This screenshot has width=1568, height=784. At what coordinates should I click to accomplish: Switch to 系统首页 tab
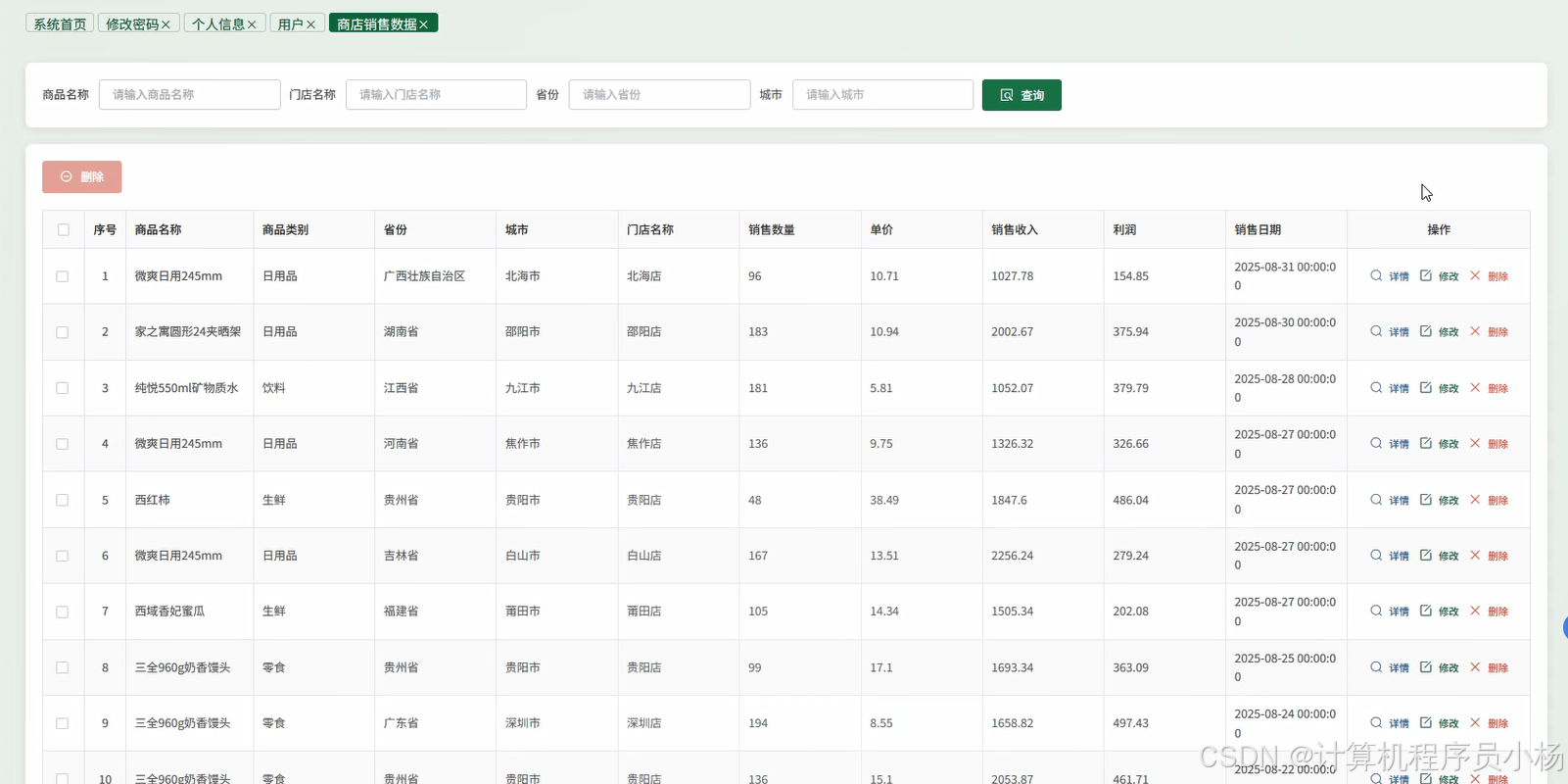pyautogui.click(x=60, y=24)
